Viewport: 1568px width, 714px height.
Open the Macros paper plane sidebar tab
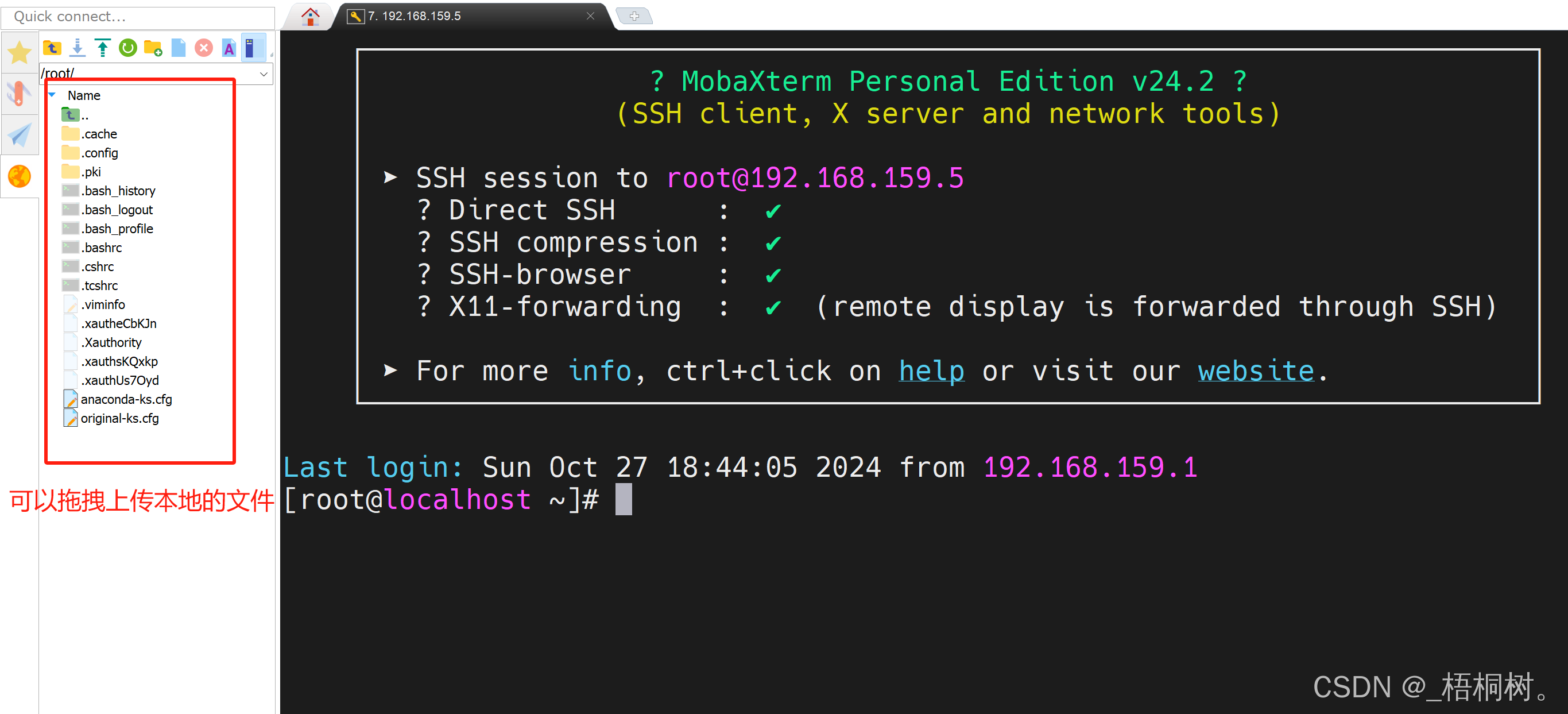(20, 135)
